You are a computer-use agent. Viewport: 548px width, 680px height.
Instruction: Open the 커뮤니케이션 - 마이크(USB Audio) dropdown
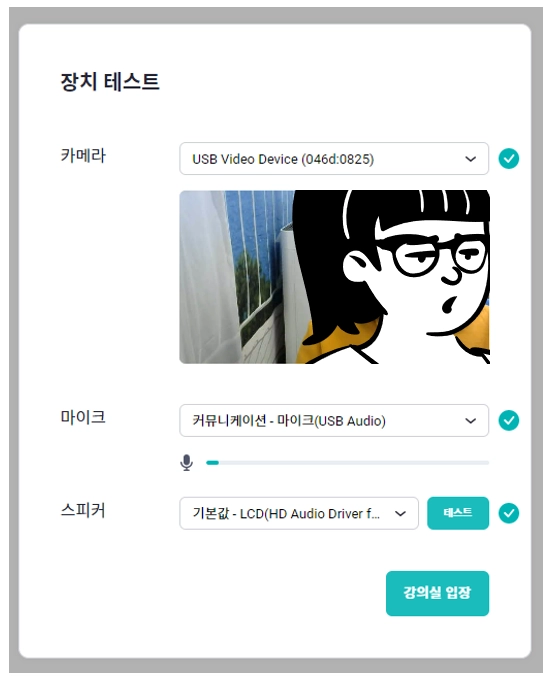(x=334, y=421)
